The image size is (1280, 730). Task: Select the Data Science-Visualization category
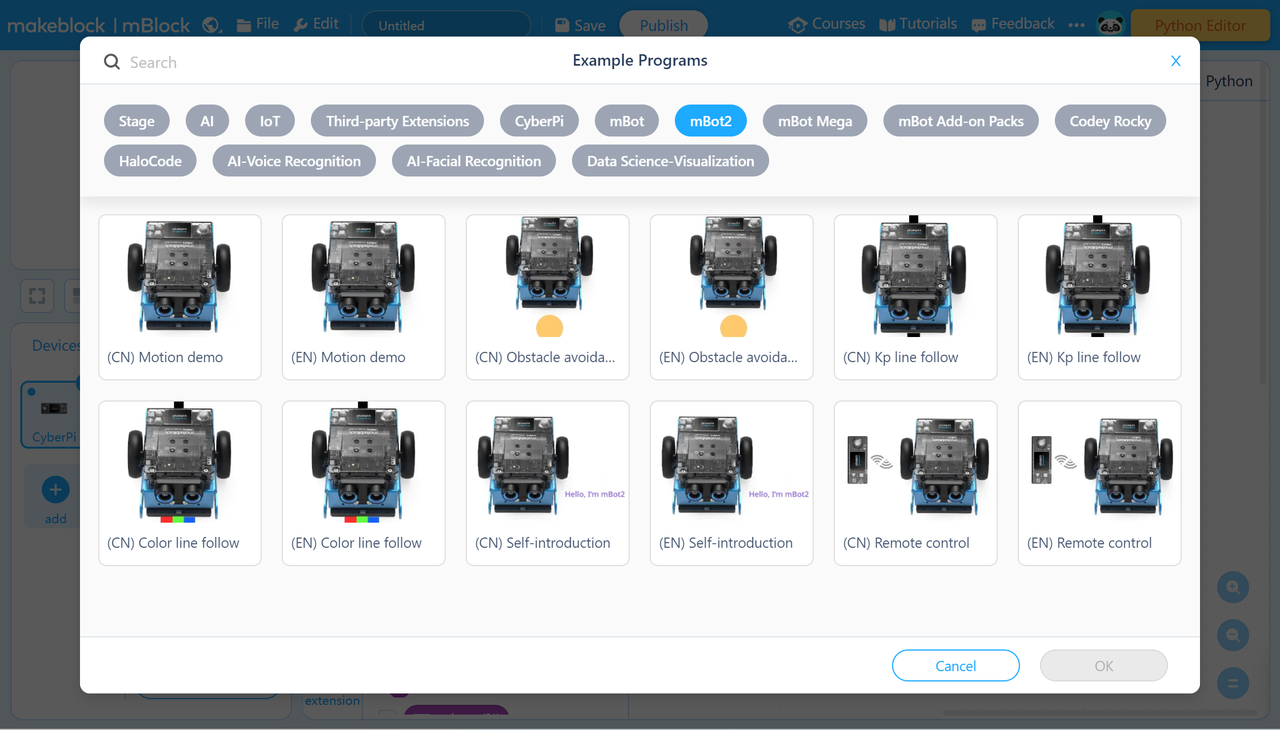point(671,161)
